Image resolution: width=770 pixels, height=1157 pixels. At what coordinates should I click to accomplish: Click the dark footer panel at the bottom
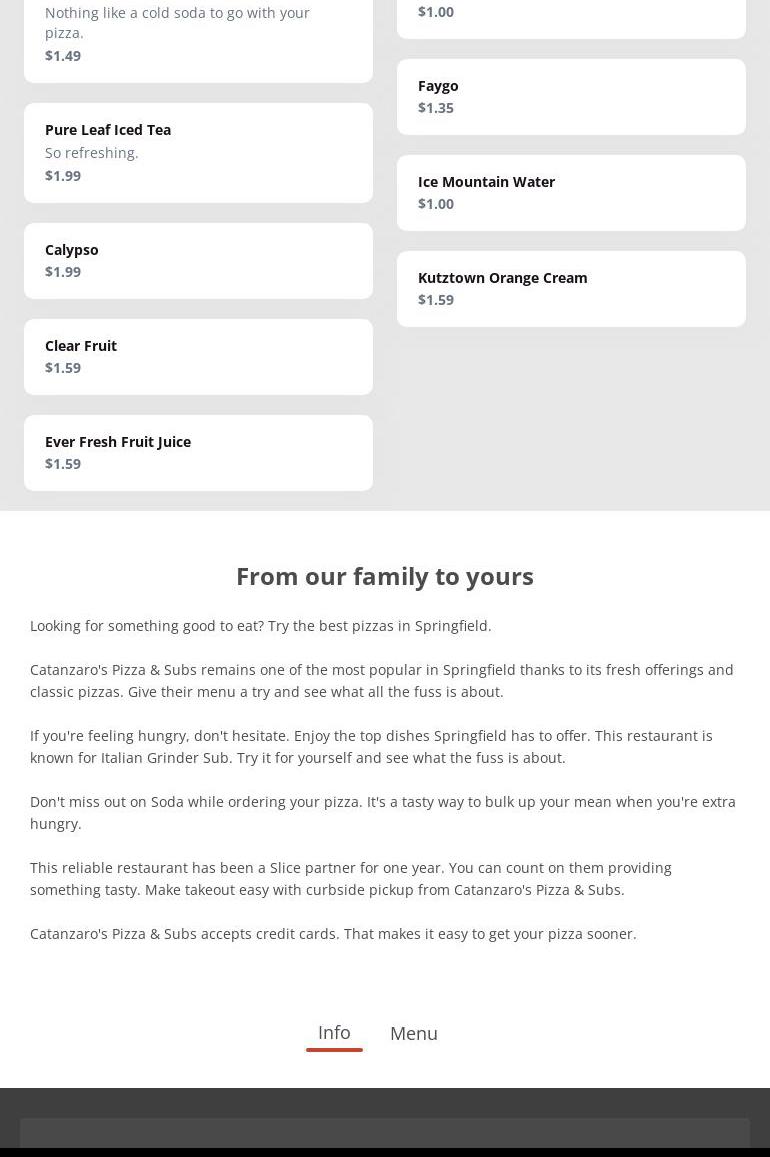pos(385,1132)
